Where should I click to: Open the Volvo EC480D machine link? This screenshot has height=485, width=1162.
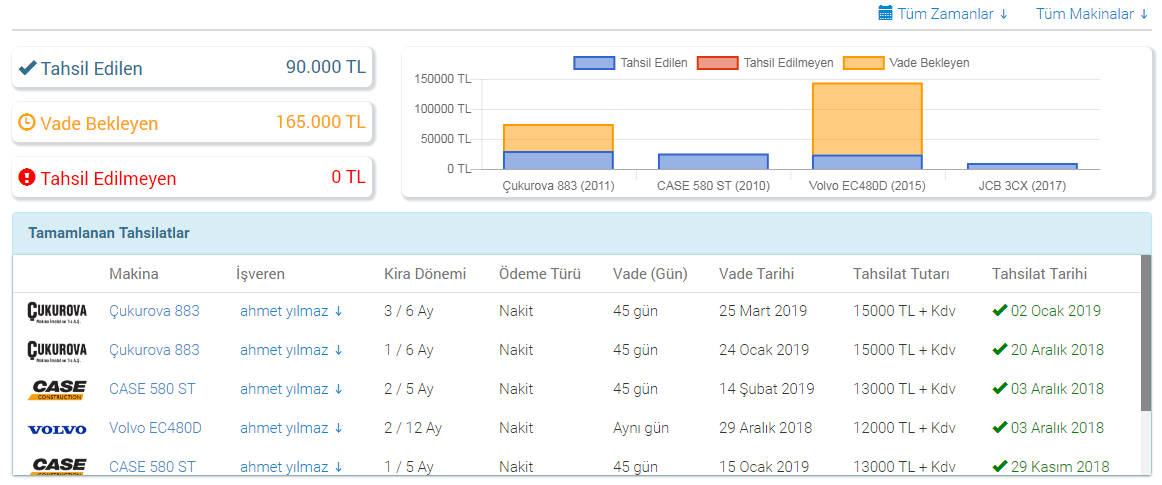point(156,428)
